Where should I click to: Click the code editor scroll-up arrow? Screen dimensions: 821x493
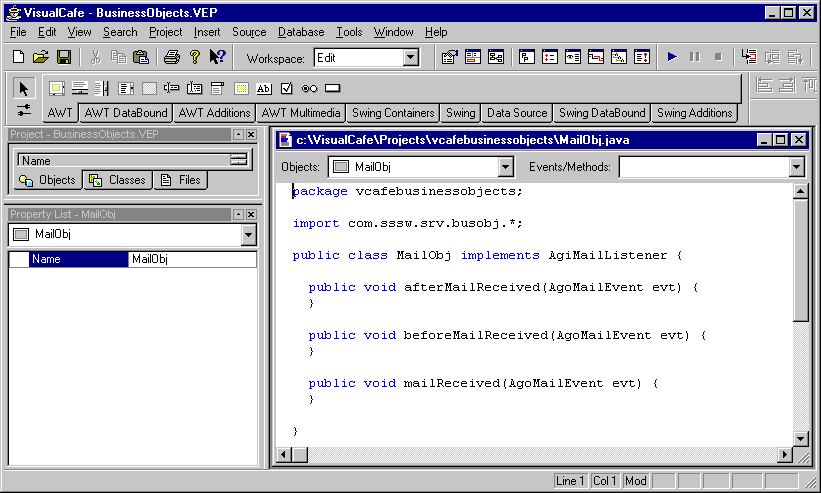800,192
